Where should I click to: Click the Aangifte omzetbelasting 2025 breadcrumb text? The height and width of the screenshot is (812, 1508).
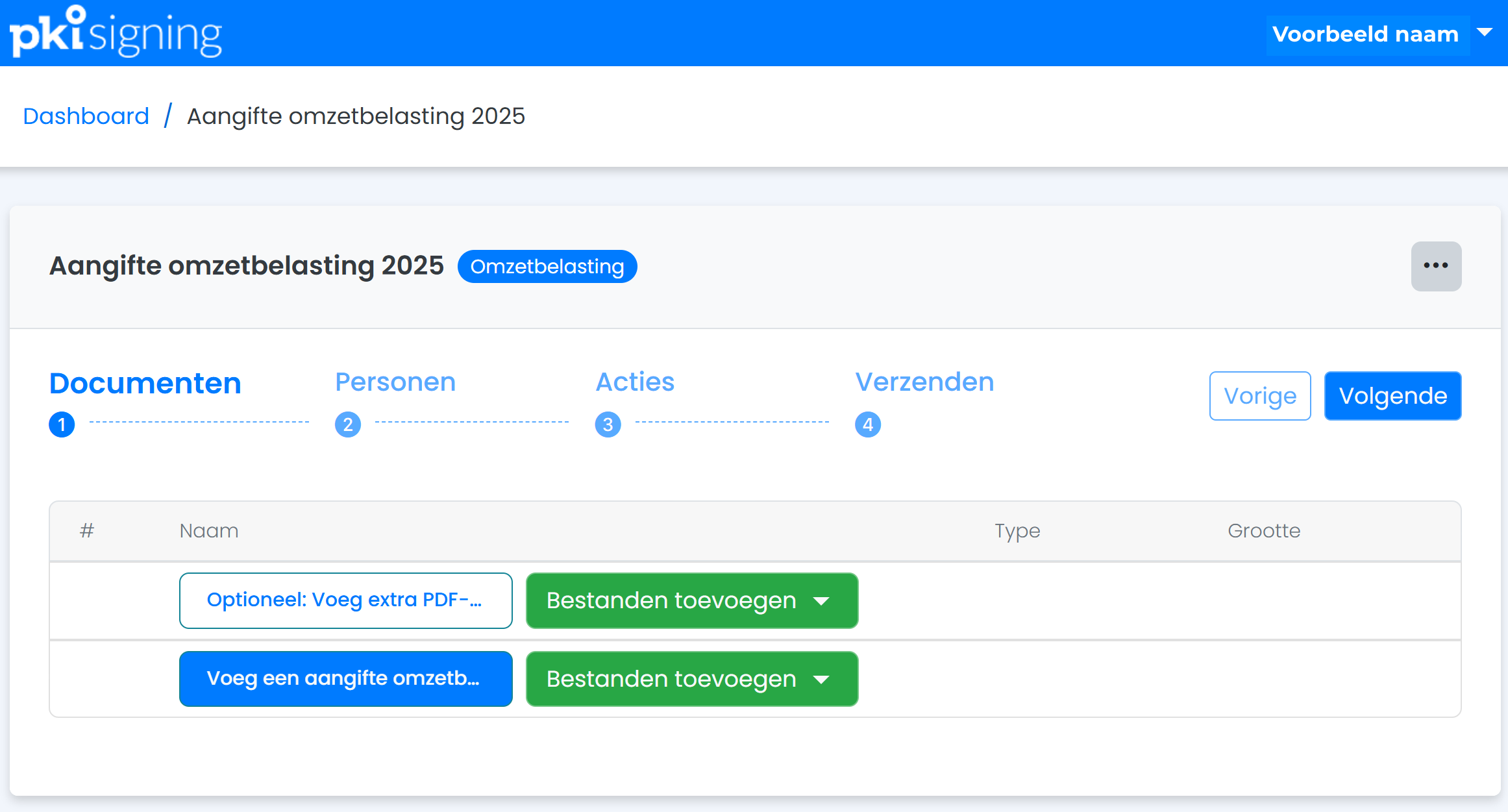356,116
